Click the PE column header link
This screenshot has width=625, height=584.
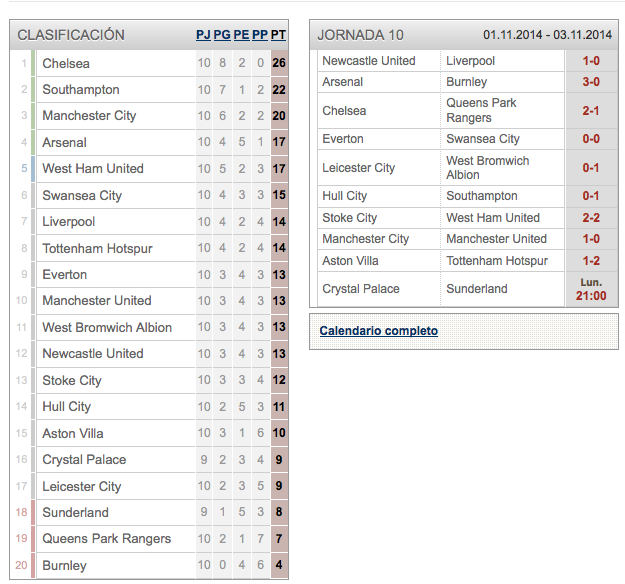[x=241, y=35]
